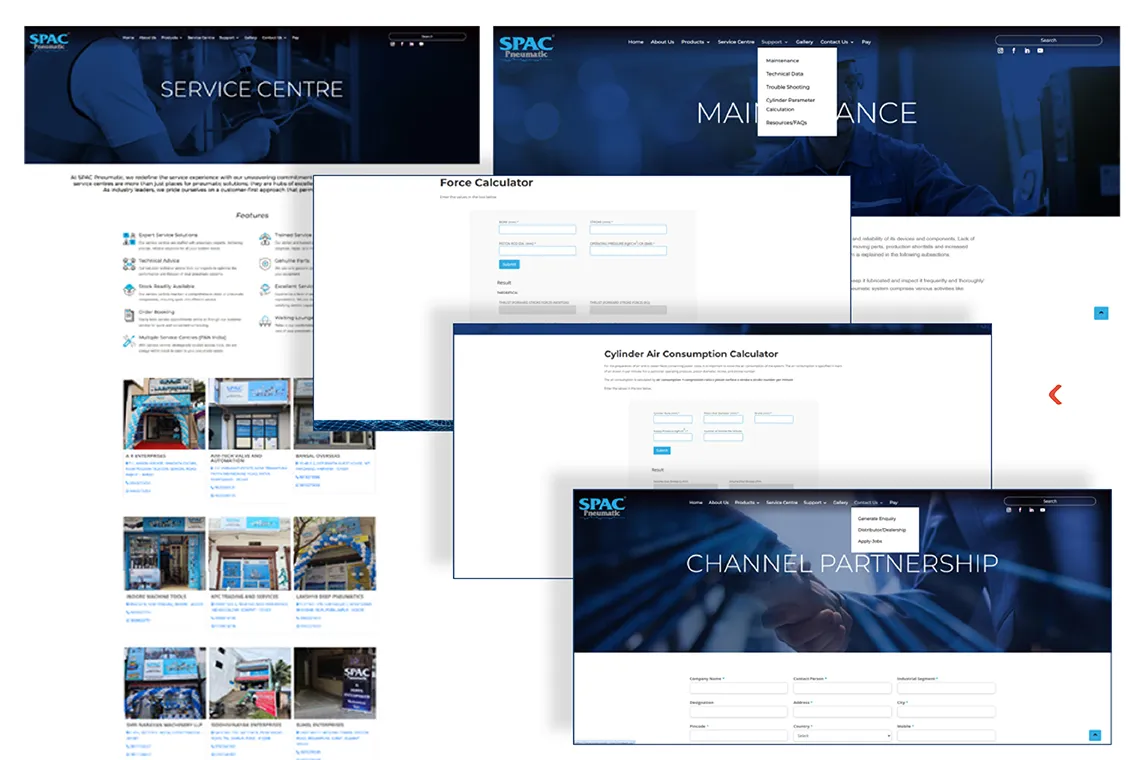Select Distributor/Dealership in Contact Us menu
The height and width of the screenshot is (760, 1146).
click(881, 530)
